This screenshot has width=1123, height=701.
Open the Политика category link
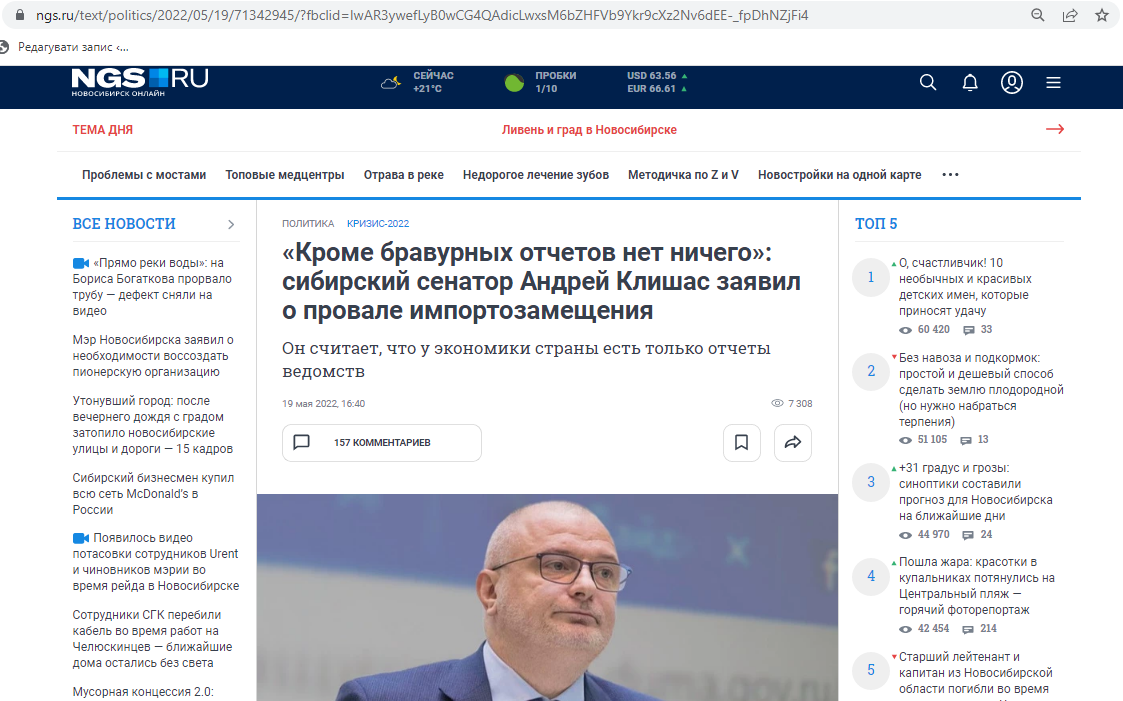point(308,224)
